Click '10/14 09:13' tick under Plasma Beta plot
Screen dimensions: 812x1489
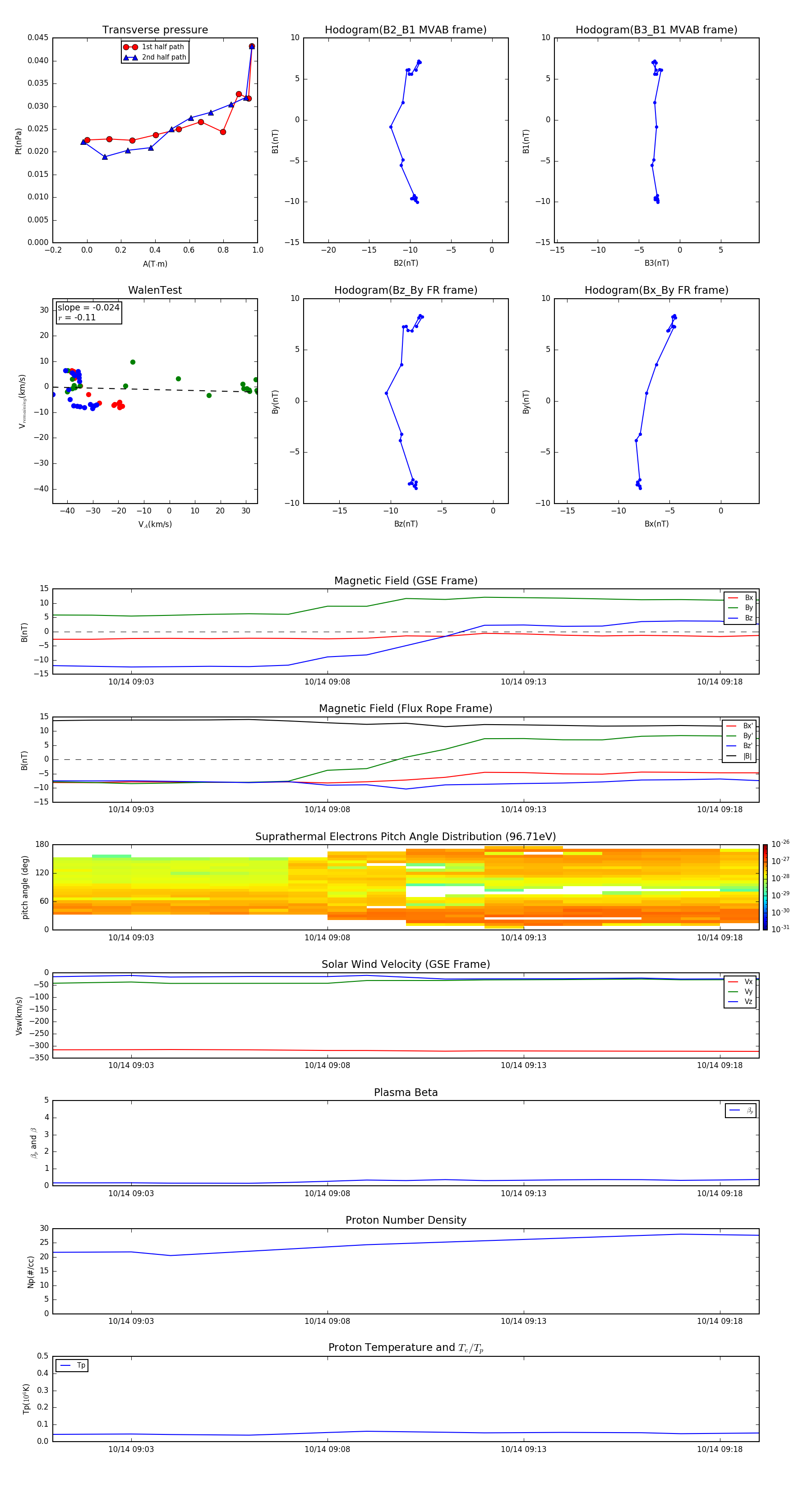524,1193
